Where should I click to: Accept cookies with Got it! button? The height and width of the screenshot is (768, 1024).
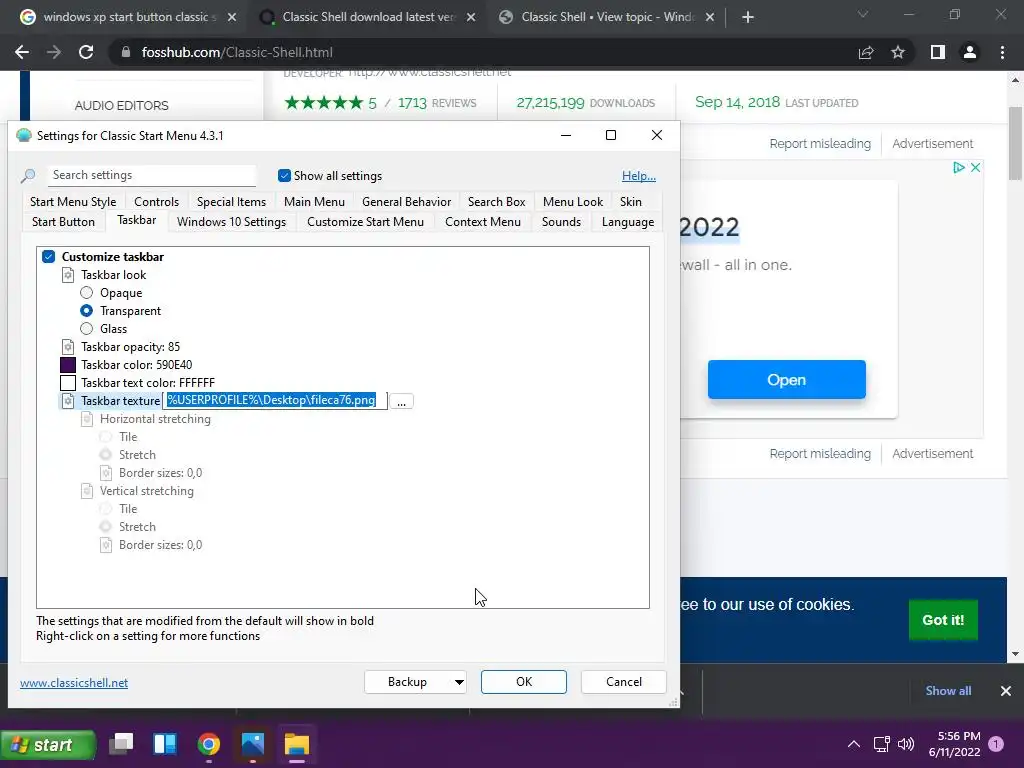(943, 620)
